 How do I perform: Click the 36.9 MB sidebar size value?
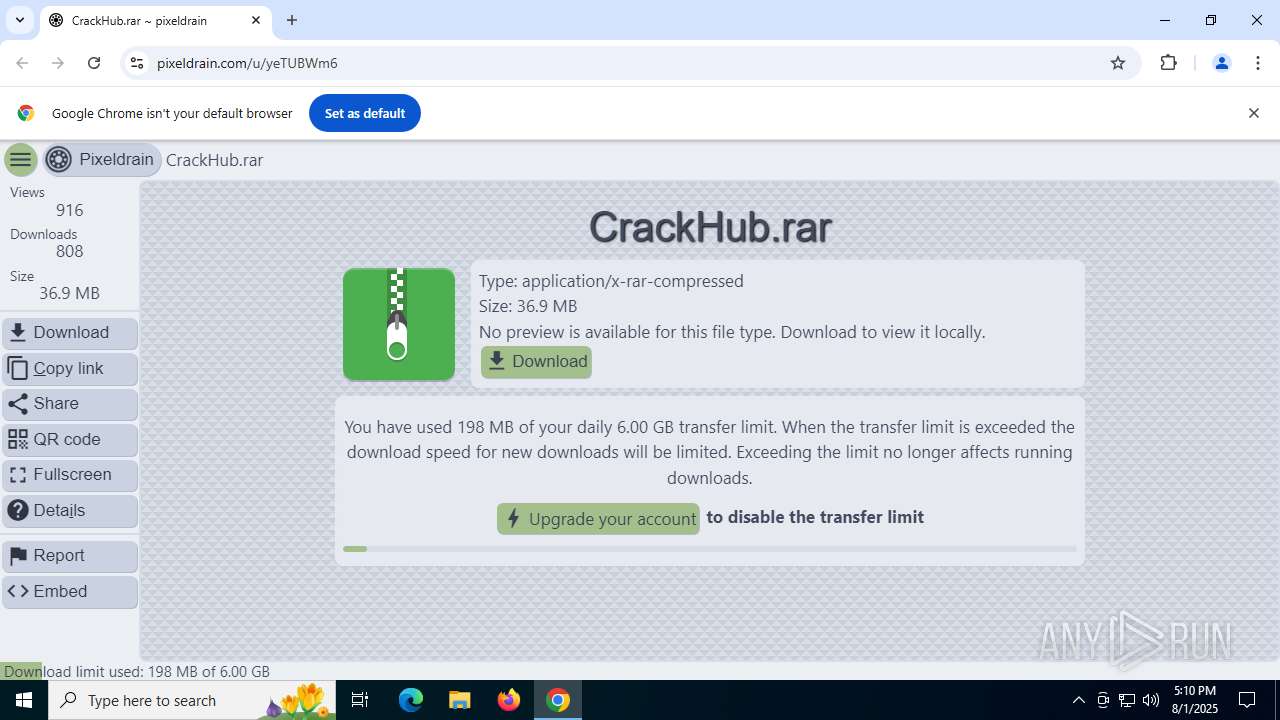click(69, 293)
